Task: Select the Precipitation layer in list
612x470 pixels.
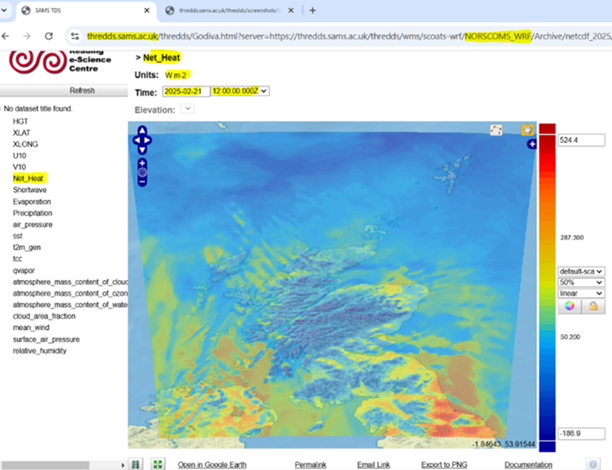Action: click(x=34, y=212)
